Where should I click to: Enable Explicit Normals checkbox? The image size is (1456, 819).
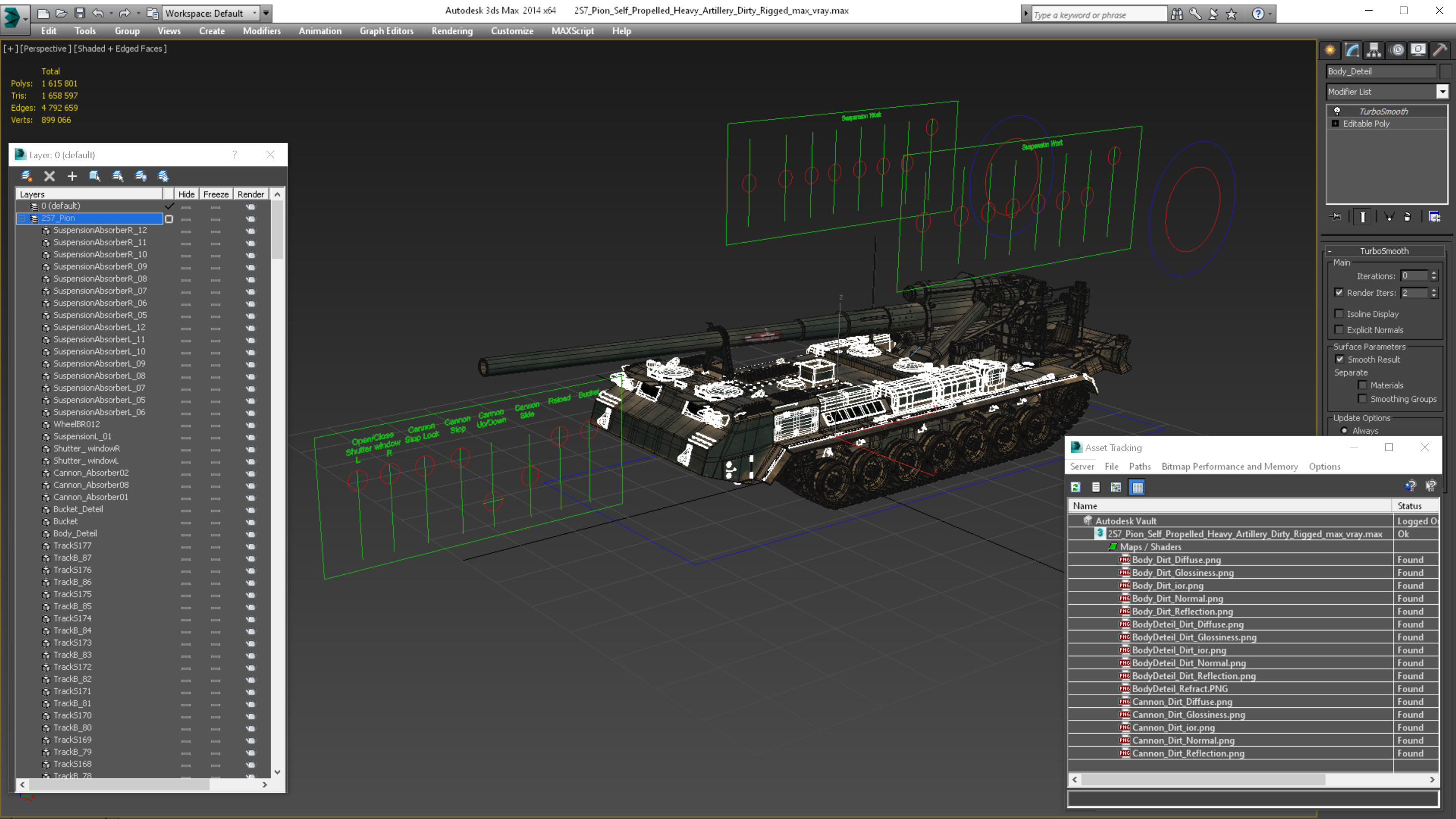tap(1339, 330)
